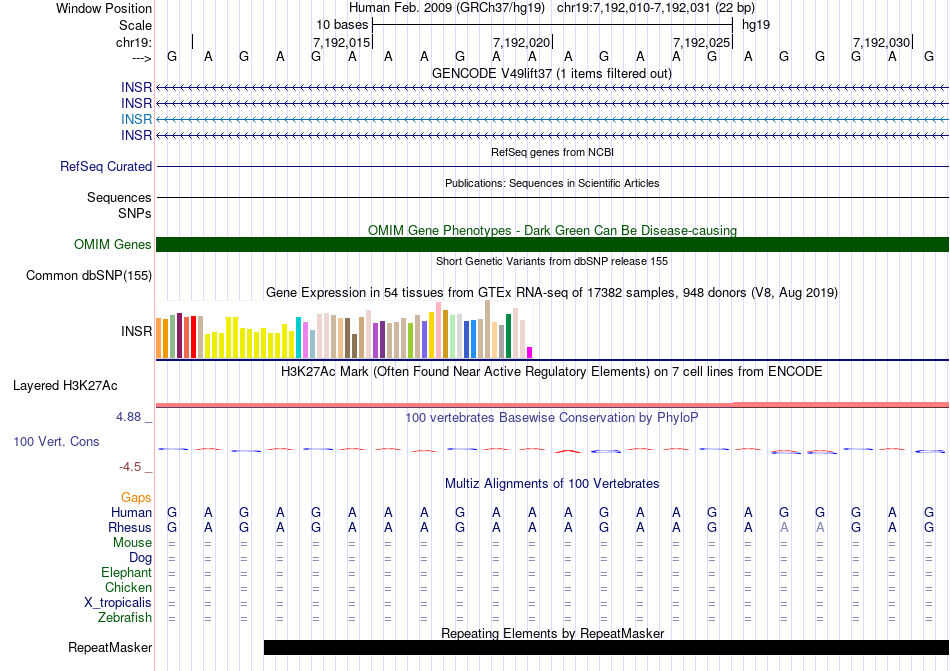Click the light-blue highlighted INSR transcript label
Screen dimensions: 950x671
136,119
